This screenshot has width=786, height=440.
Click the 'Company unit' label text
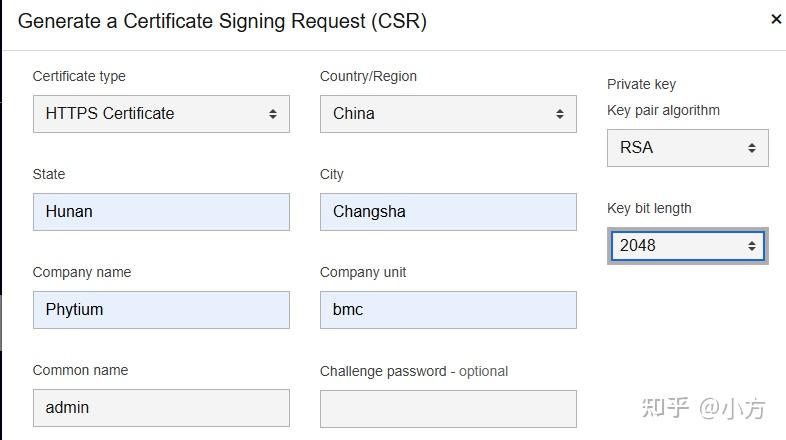(x=363, y=272)
